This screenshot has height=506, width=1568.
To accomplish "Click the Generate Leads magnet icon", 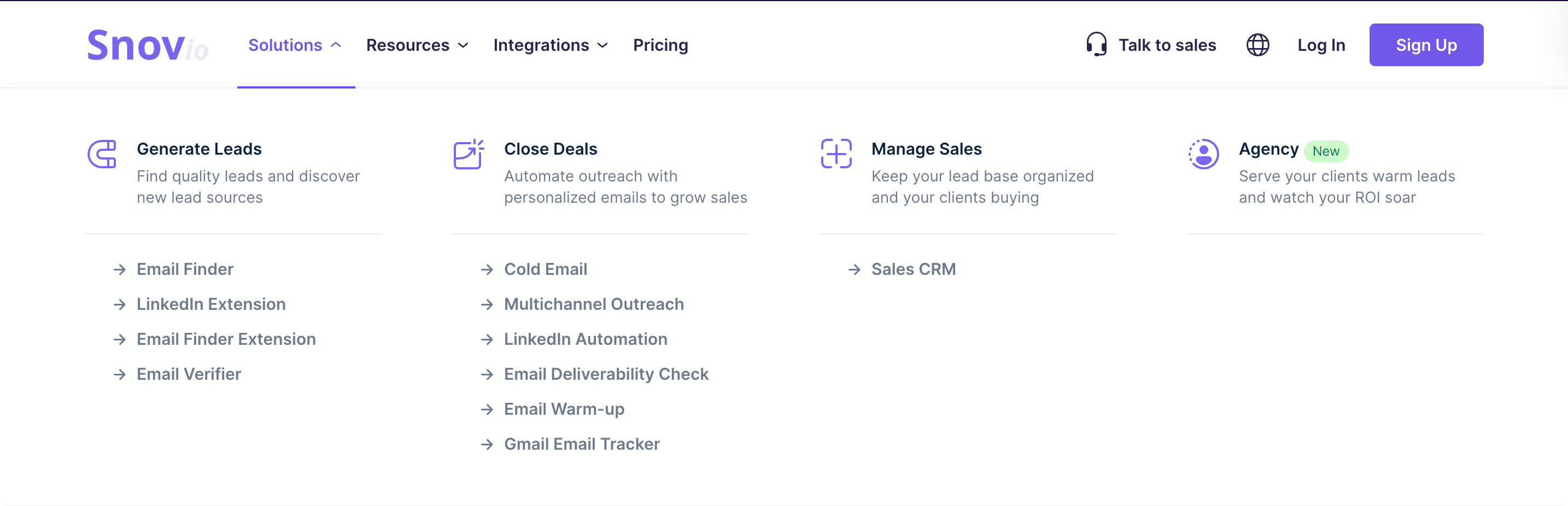I will point(102,154).
